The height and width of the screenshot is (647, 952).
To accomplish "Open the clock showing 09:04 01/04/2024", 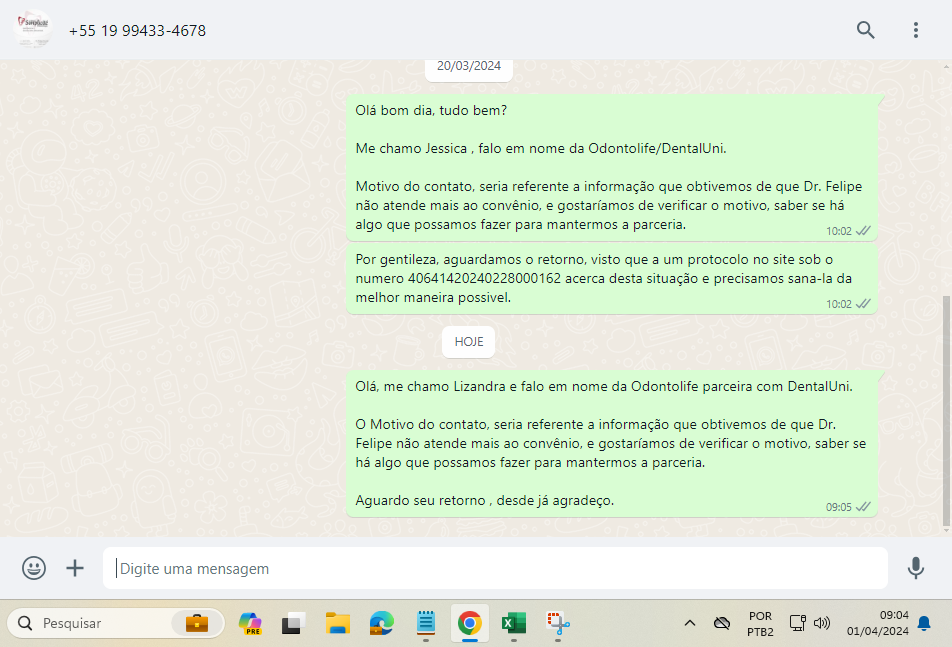I will 877,623.
